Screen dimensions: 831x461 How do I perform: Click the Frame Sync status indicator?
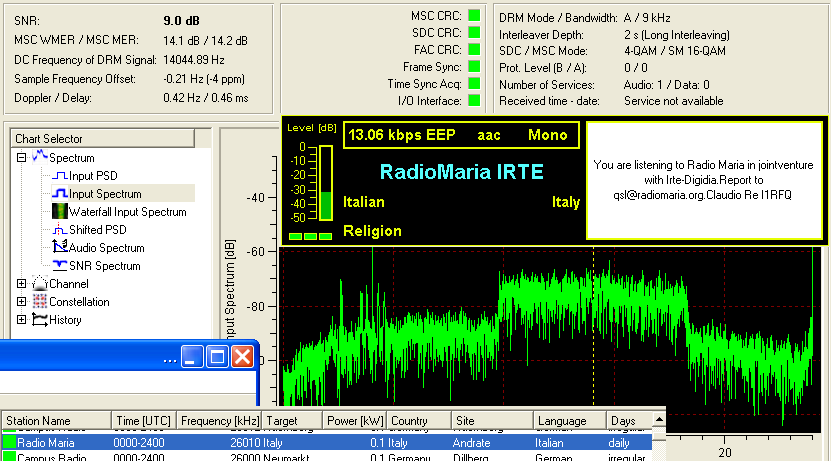(x=474, y=66)
